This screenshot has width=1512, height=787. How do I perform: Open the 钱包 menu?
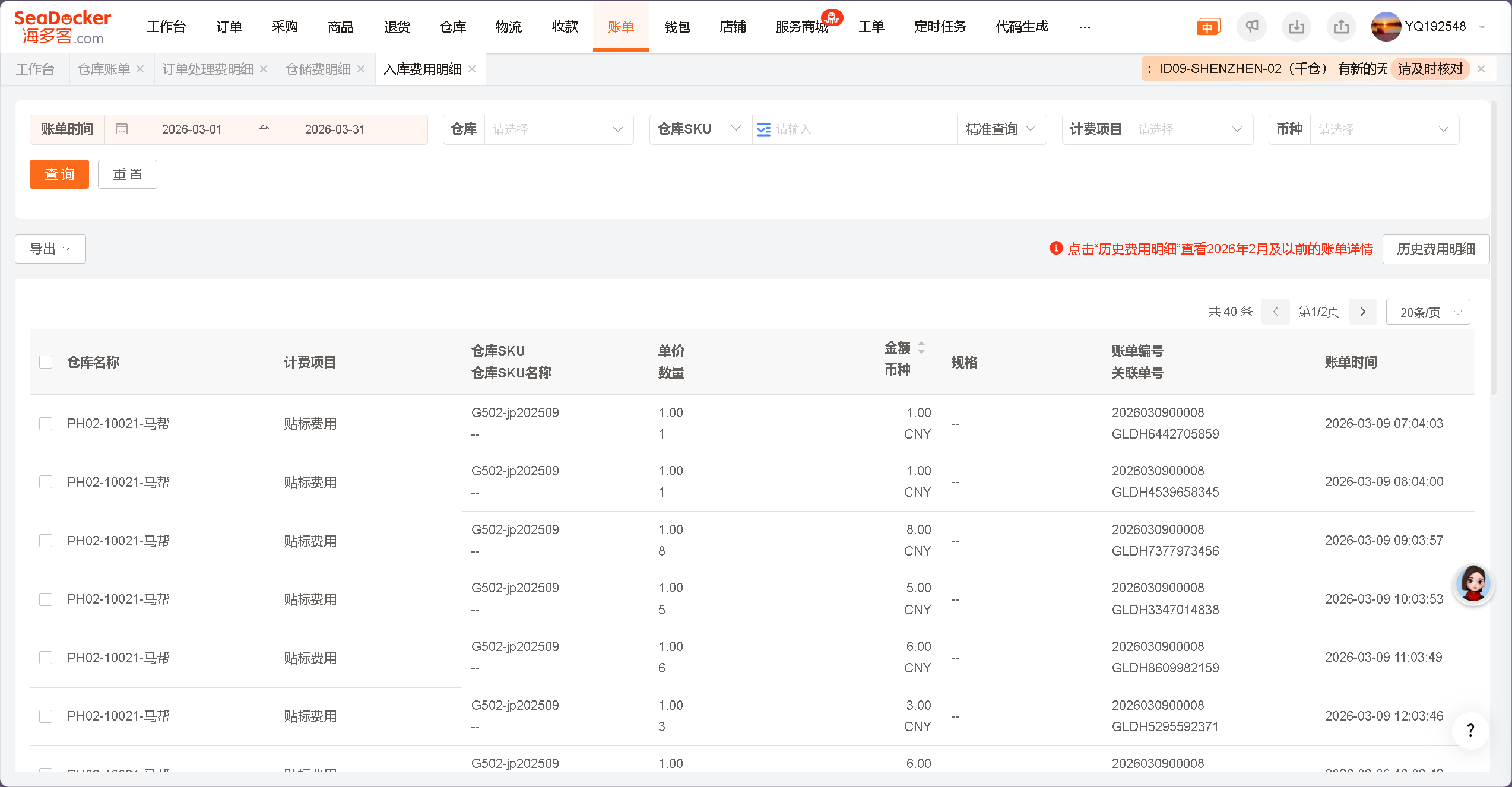pos(677,27)
